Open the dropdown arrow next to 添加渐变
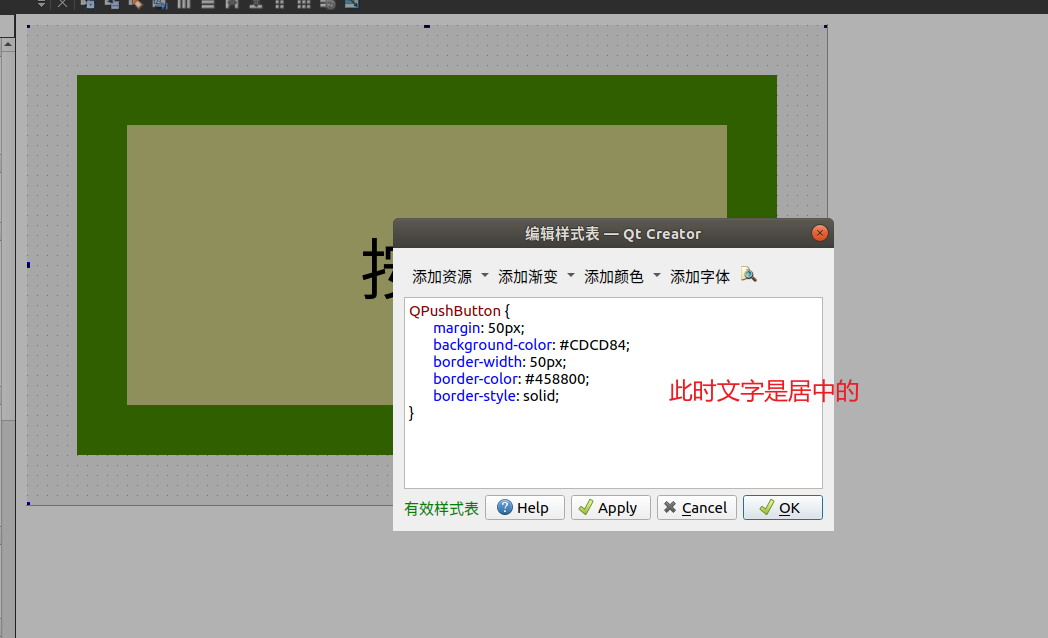The image size is (1048, 638). pos(571,275)
